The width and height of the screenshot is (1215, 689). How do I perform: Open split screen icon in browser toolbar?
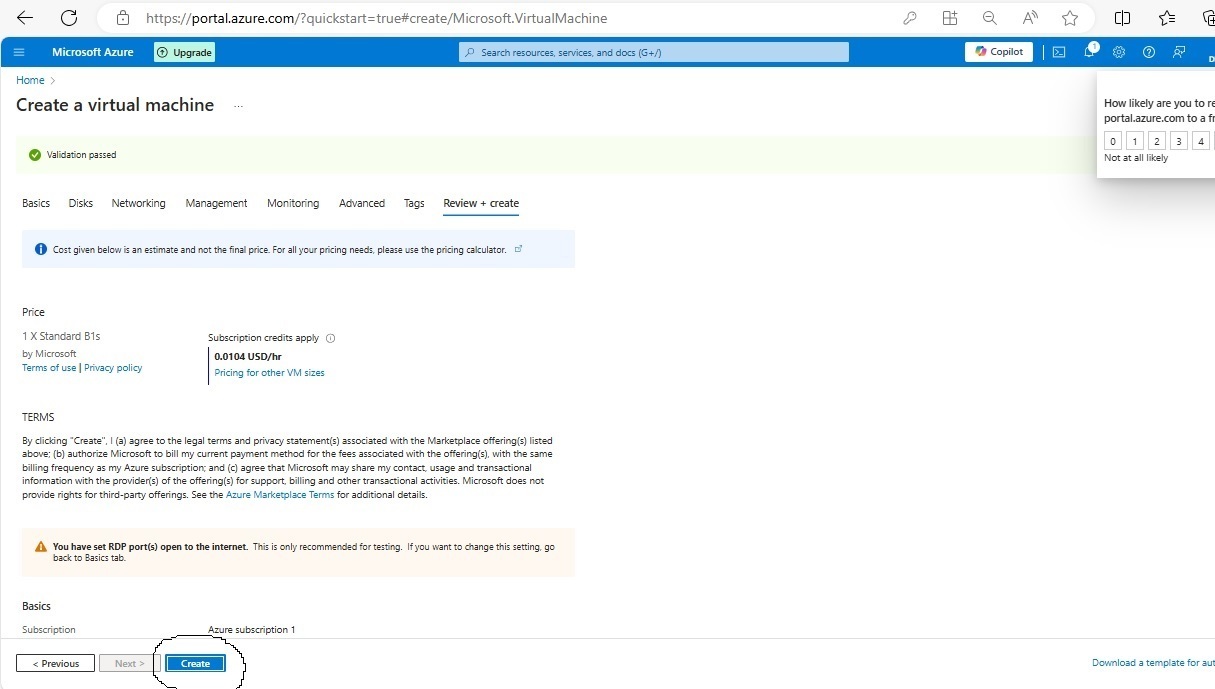pyautogui.click(x=1123, y=18)
